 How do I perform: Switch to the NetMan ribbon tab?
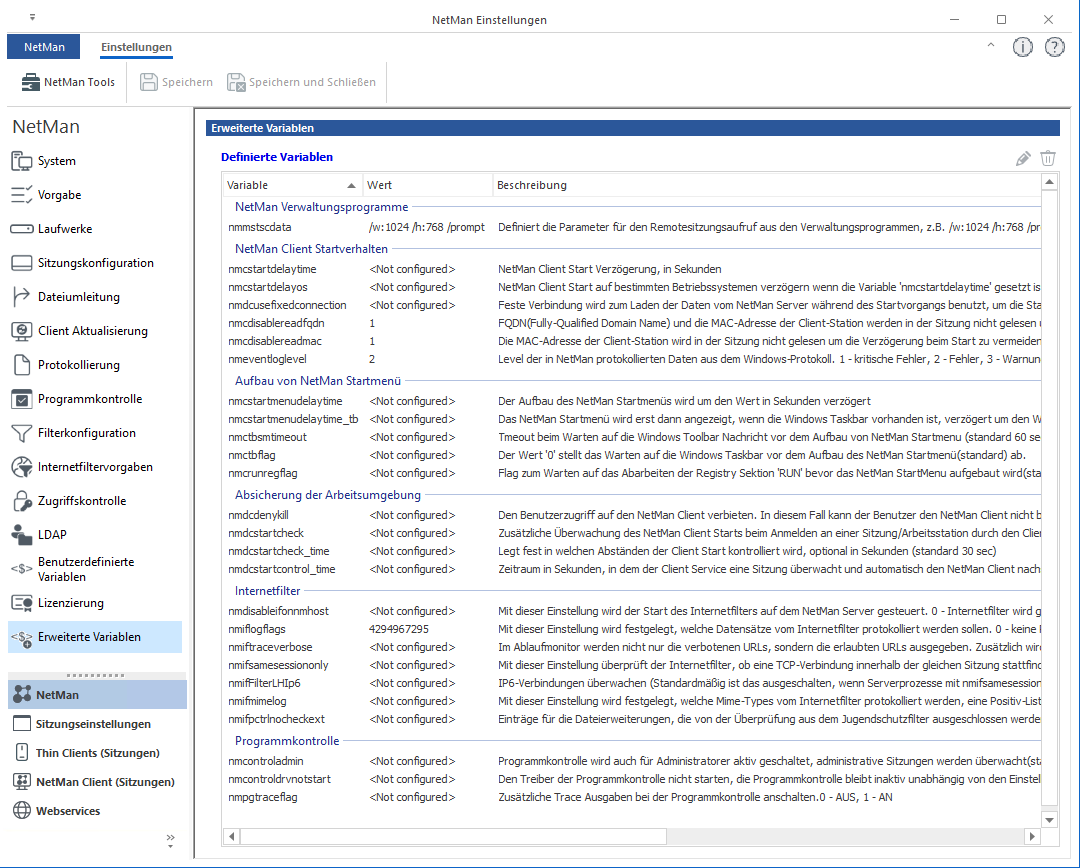point(45,47)
